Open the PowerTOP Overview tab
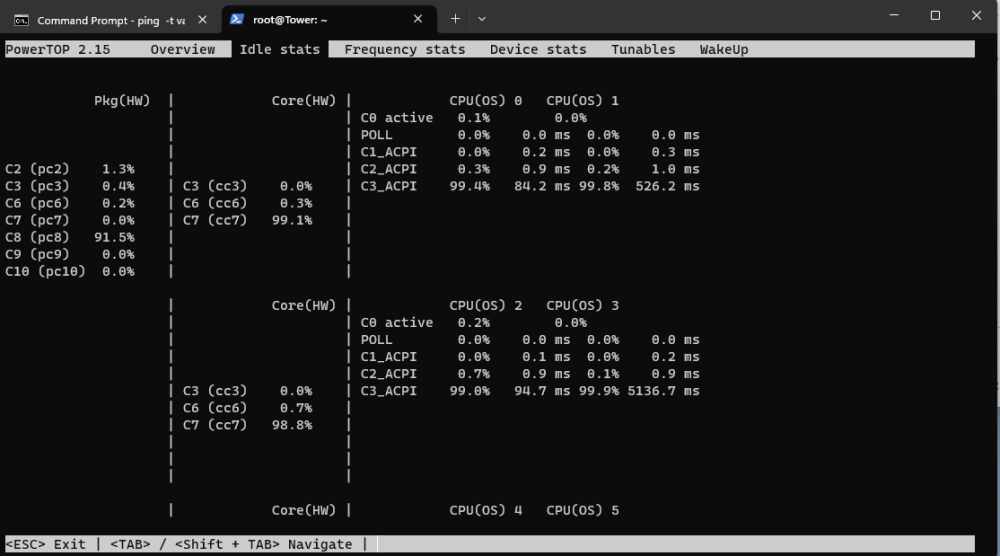Viewport: 1000px width, 556px height. point(182,50)
